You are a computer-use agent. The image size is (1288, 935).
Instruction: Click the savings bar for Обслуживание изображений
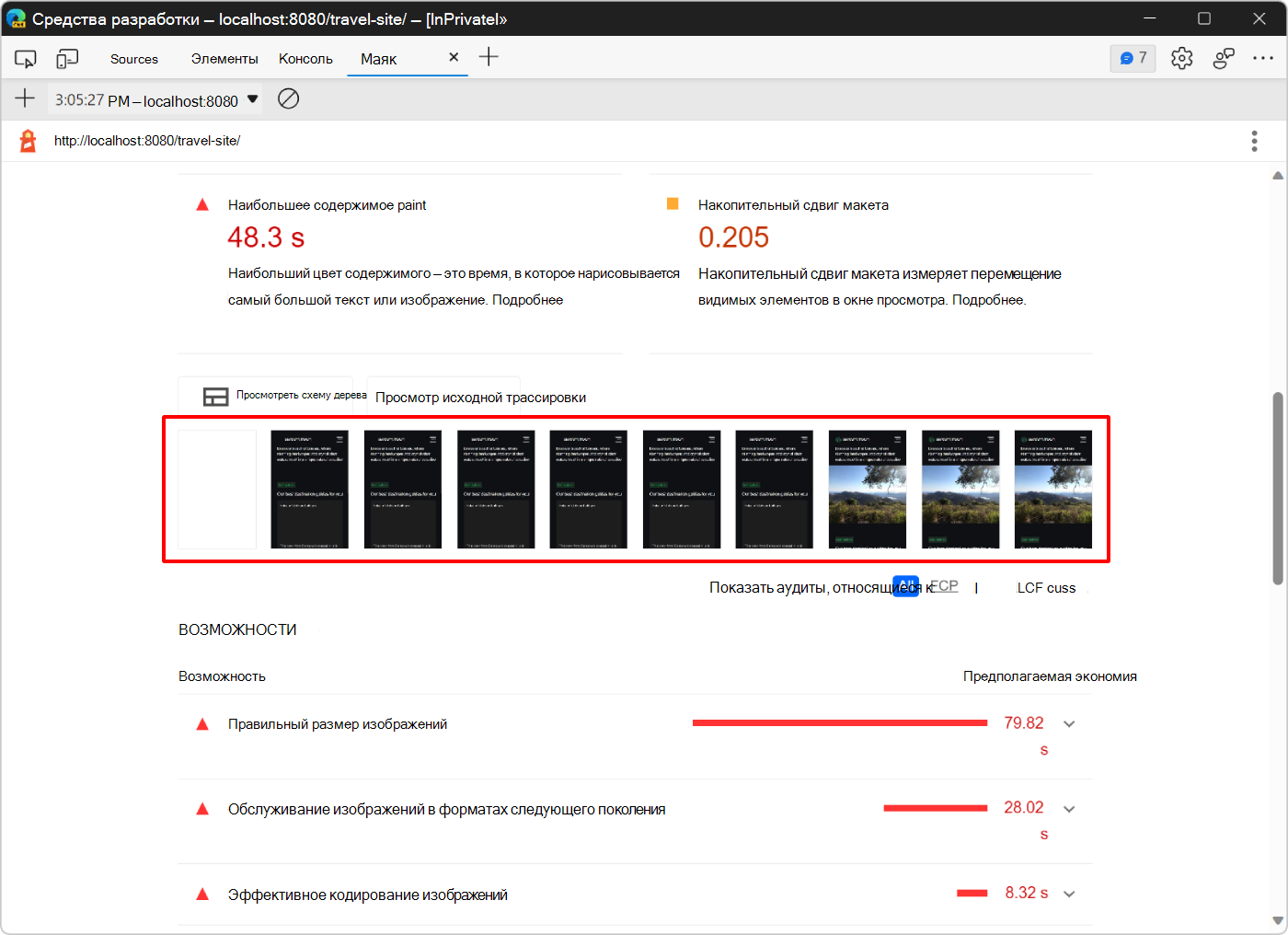936,808
